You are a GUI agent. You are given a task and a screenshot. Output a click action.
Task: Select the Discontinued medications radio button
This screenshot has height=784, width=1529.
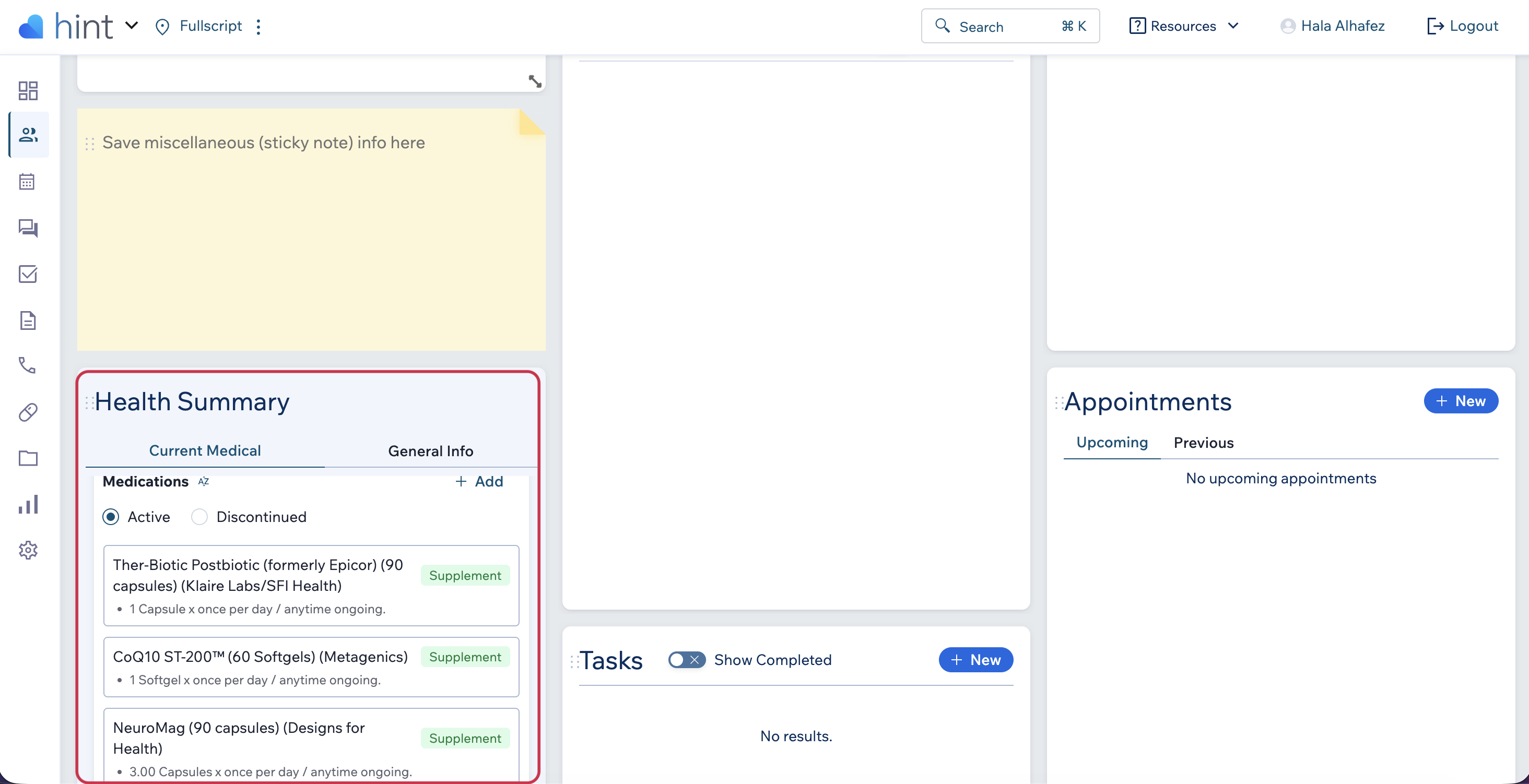pyautogui.click(x=199, y=517)
